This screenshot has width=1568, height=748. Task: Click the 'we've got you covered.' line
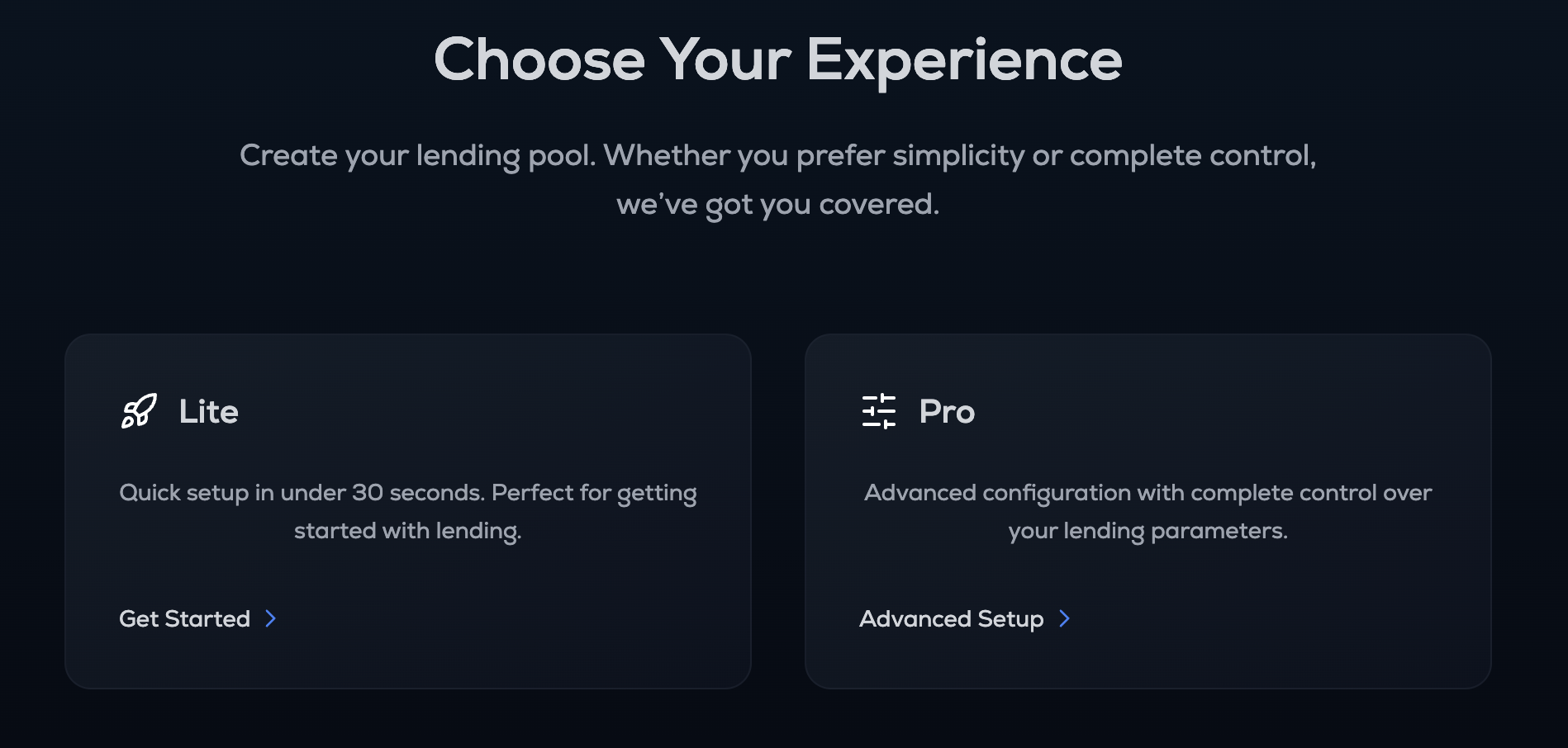point(777,204)
